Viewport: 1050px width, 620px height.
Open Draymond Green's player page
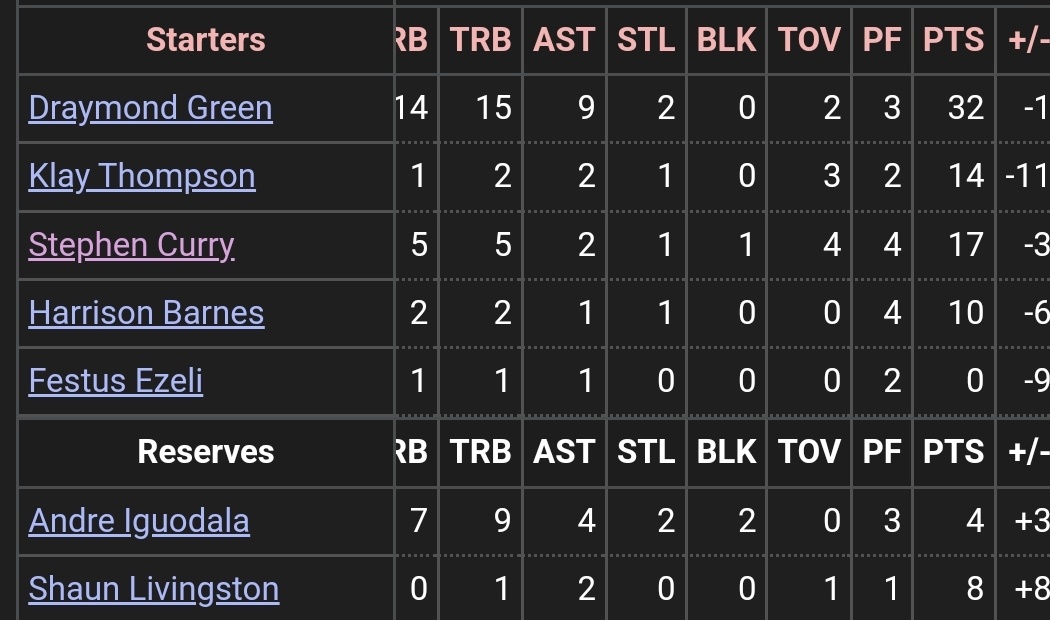click(x=150, y=108)
